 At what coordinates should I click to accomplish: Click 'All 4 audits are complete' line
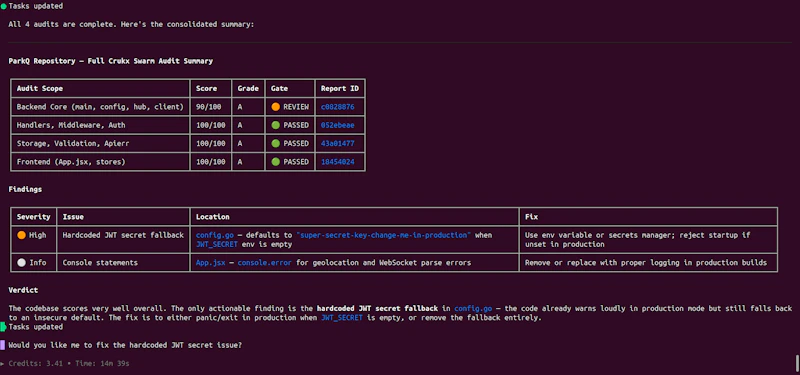point(131,24)
